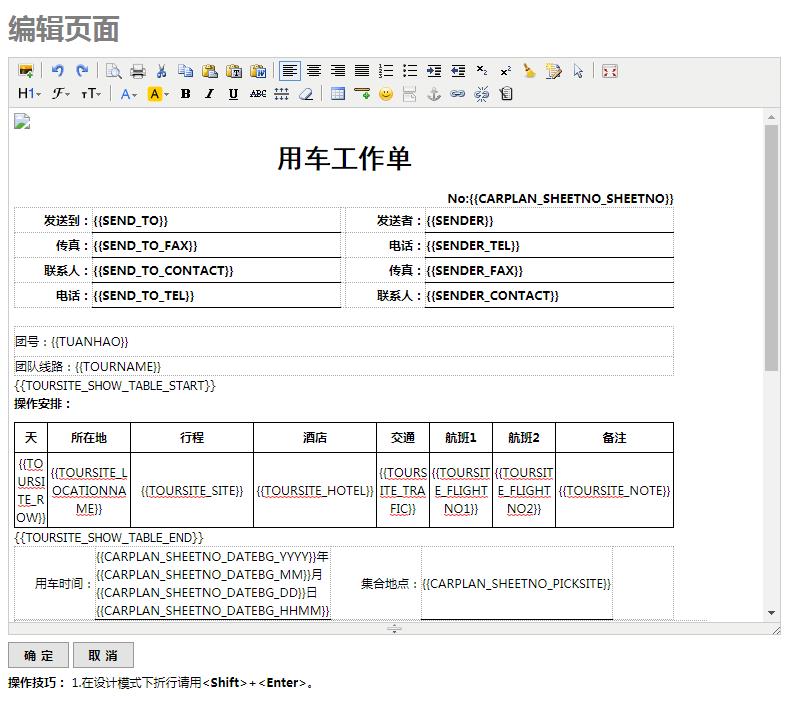Viewport: 797px width, 702px height.
Task: Click the 确定 confirm button
Action: [38, 655]
